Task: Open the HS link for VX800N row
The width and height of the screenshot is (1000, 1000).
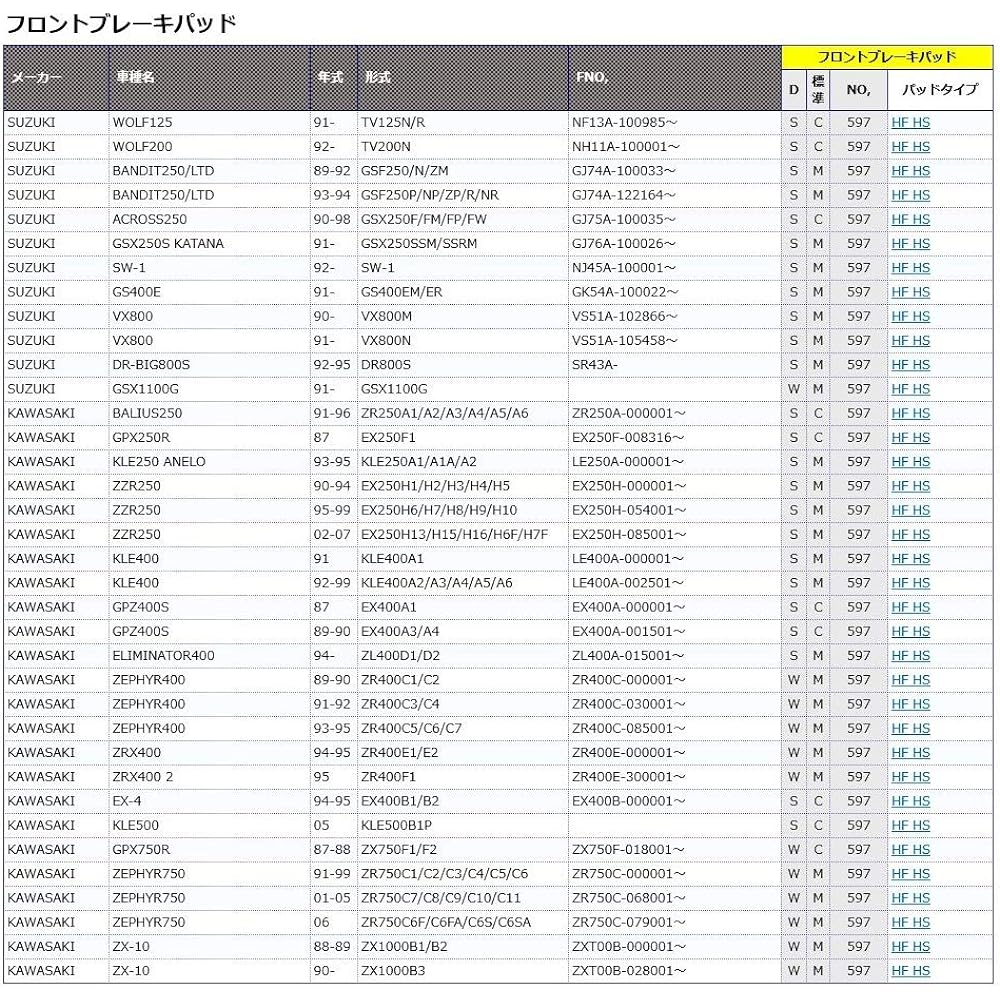Action: (920, 341)
